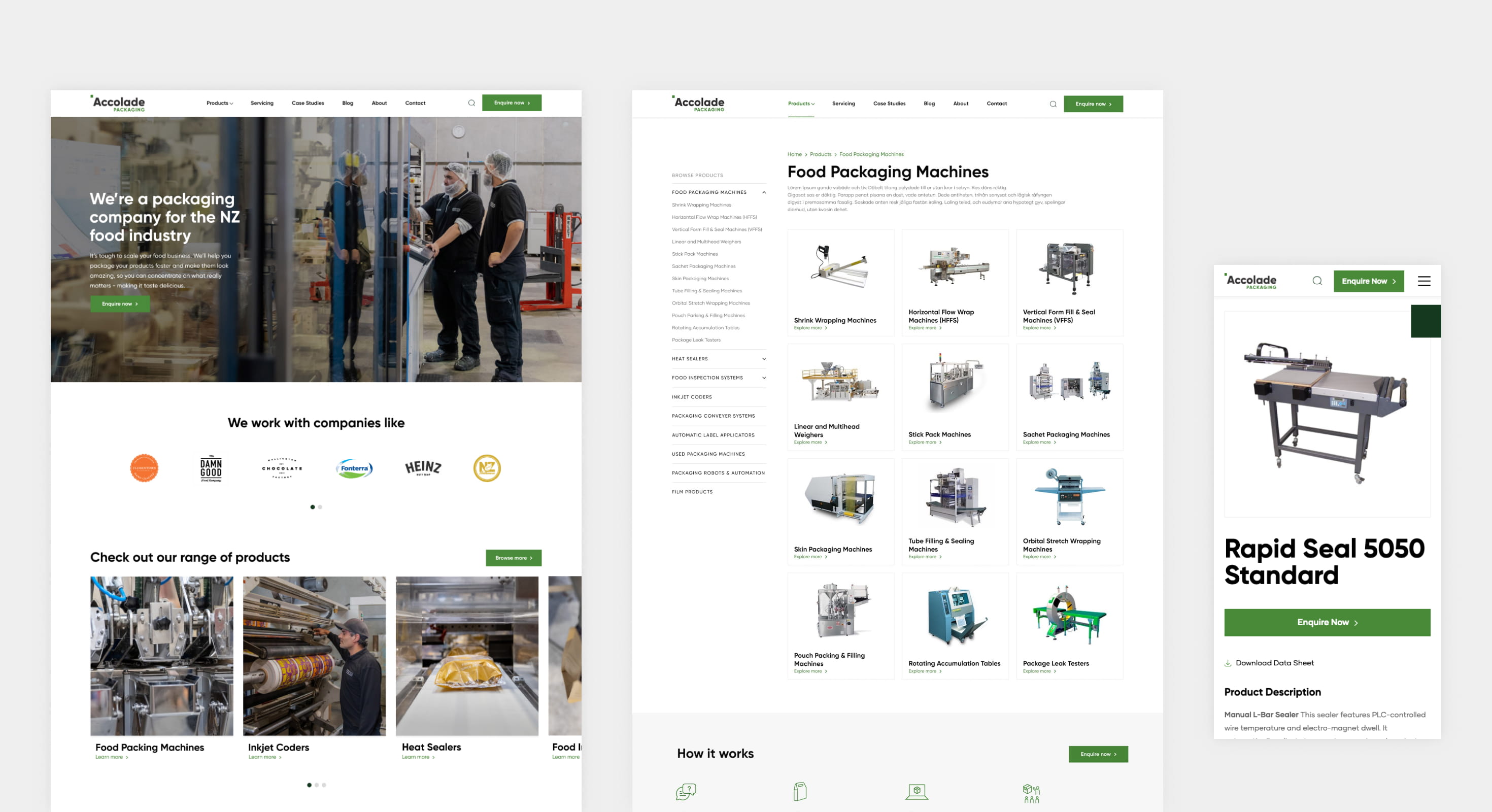This screenshot has width=1492, height=812.
Task: Click the Download Data Sheet icon
Action: 1228,663
